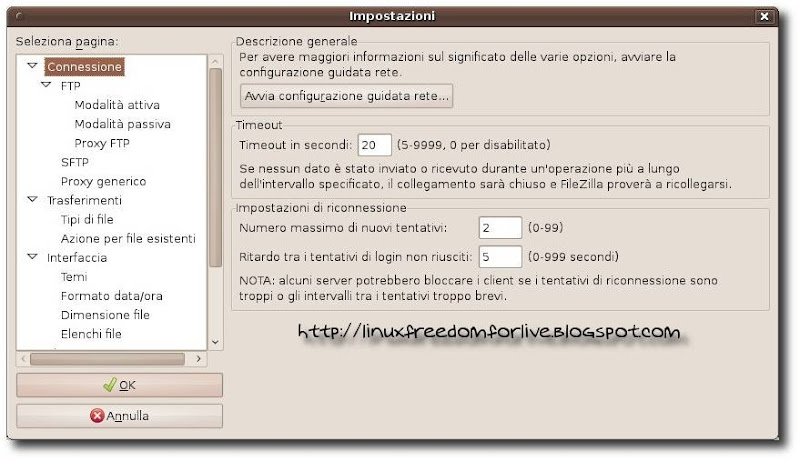This screenshot has width=800, height=461.
Task: Close the Impostazioni dialog window
Action: [x=764, y=16]
